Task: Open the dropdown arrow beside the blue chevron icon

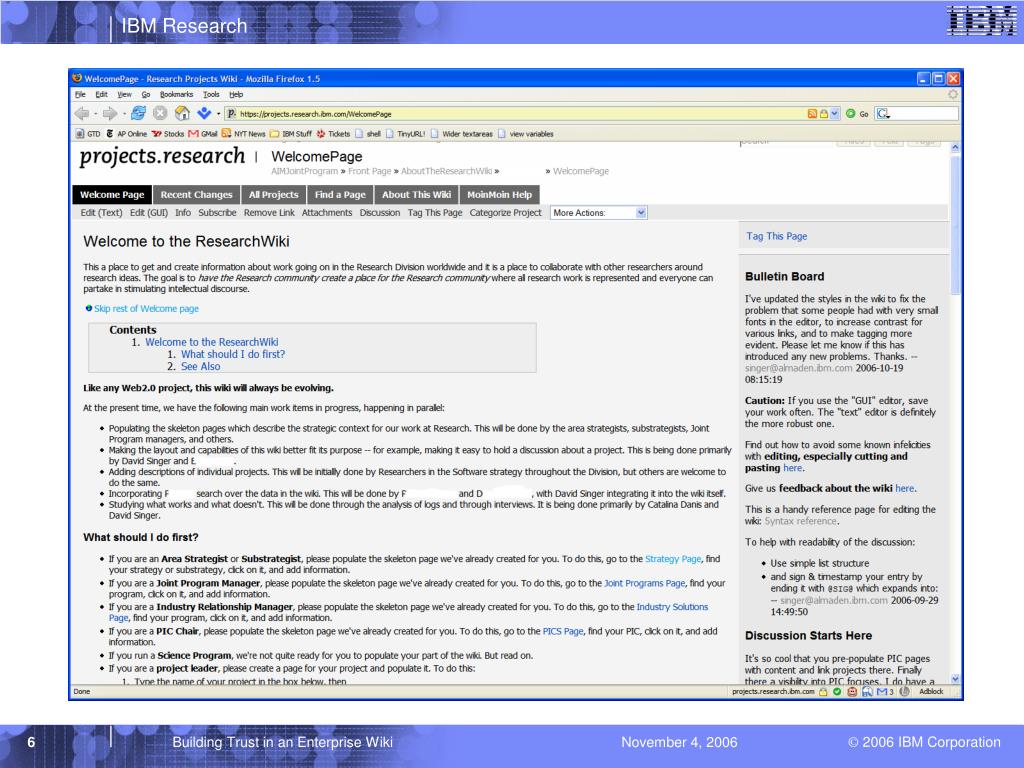Action: coord(218,114)
